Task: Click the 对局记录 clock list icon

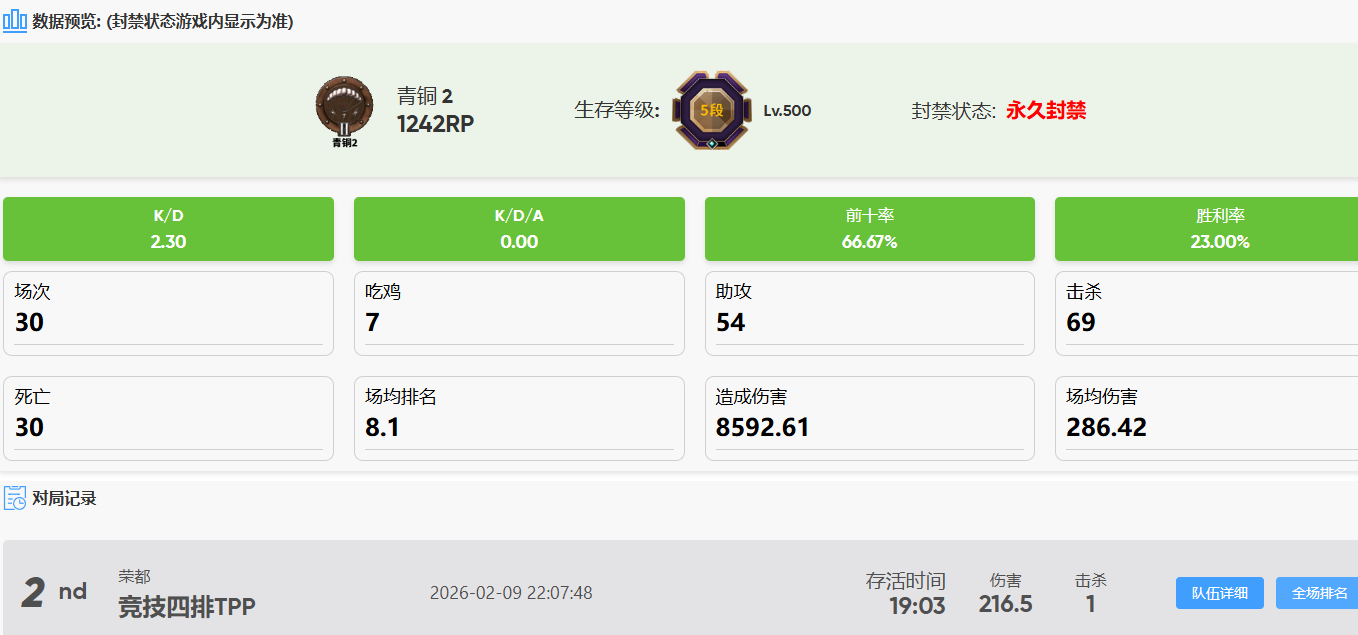Action: tap(15, 498)
